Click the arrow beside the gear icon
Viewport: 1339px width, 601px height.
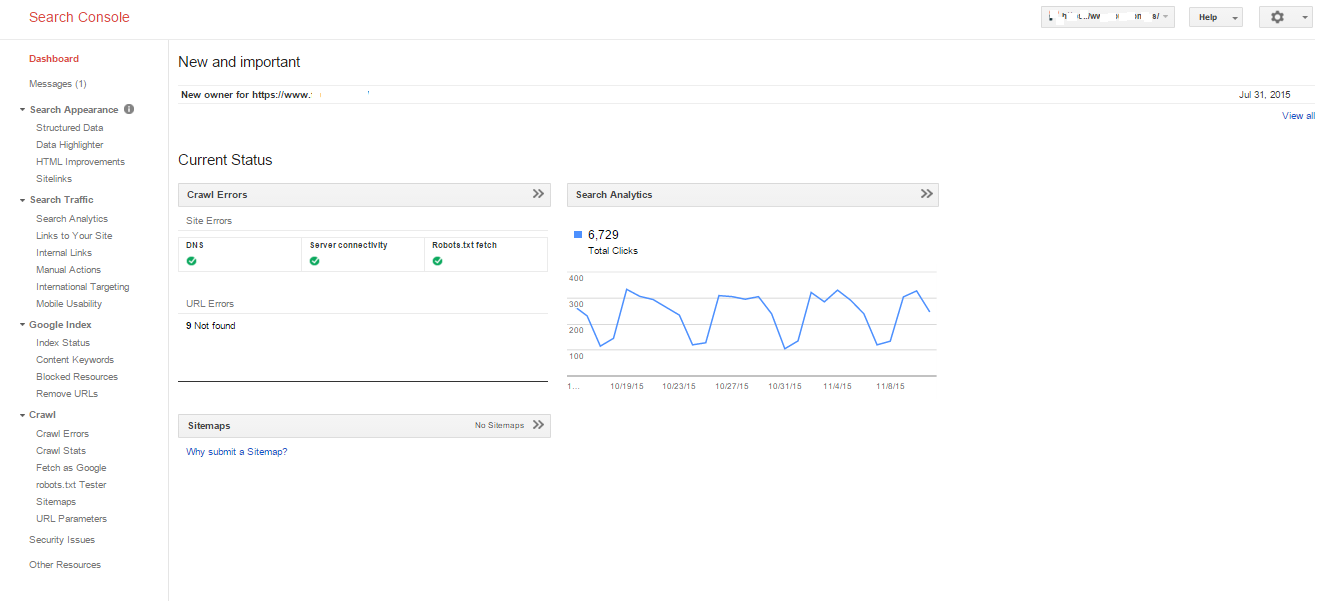(x=1305, y=18)
